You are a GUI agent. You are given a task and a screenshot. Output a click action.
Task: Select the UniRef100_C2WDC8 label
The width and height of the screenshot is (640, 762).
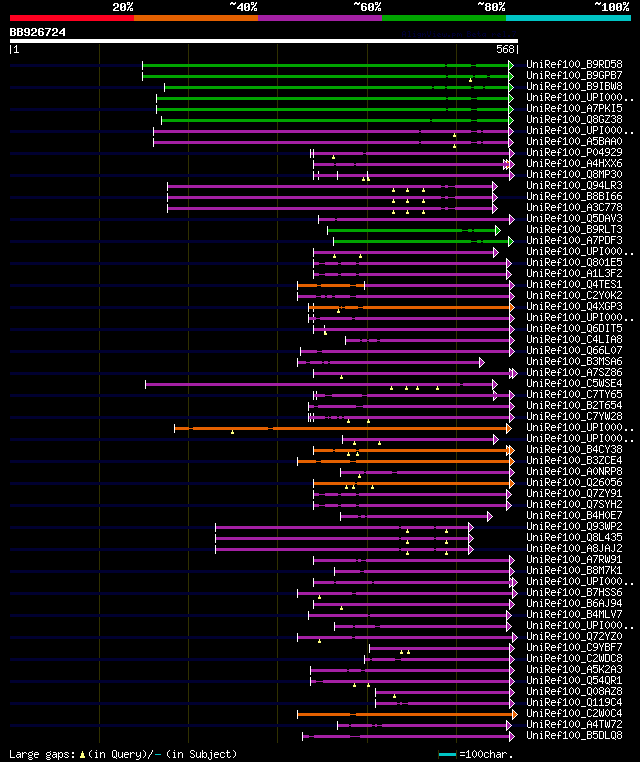pyautogui.click(x=574, y=658)
